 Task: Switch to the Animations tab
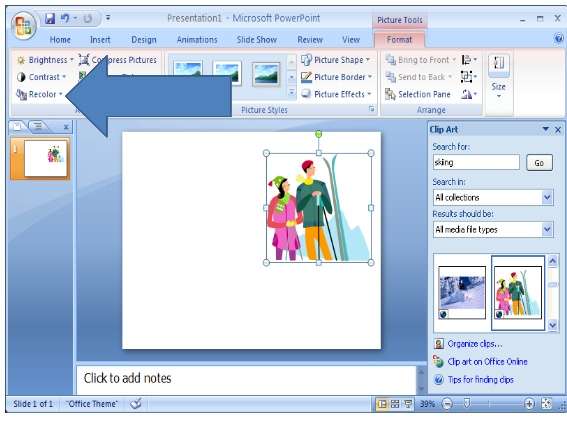point(197,40)
